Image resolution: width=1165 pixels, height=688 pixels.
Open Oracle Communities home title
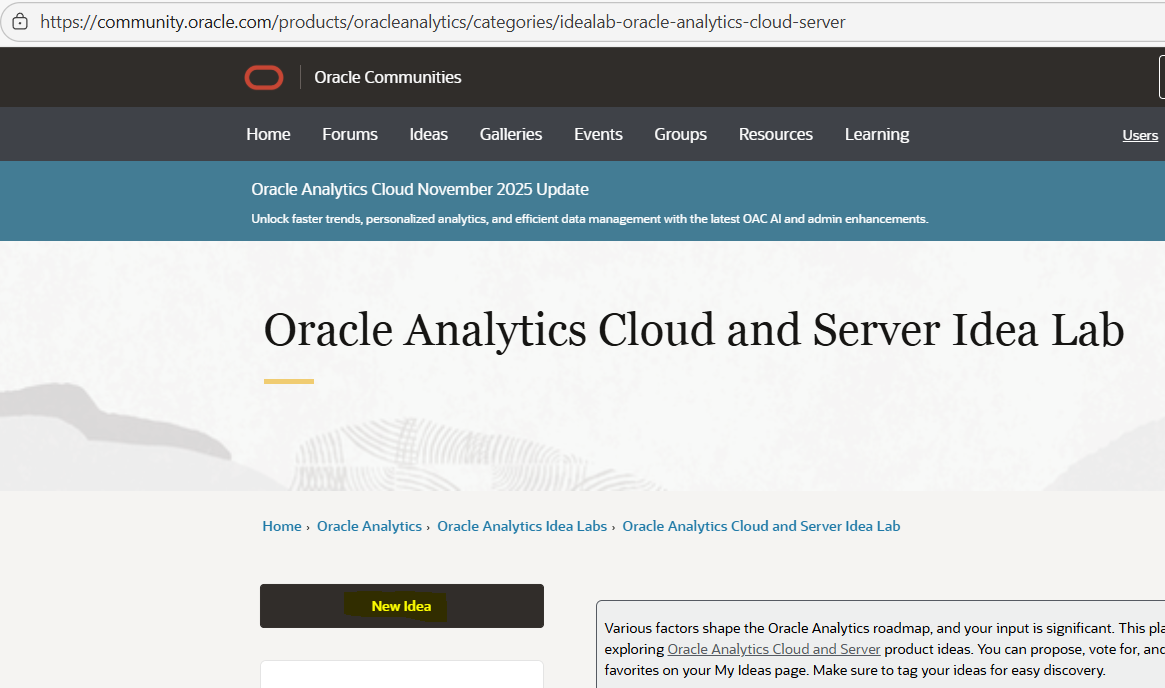[x=387, y=77]
